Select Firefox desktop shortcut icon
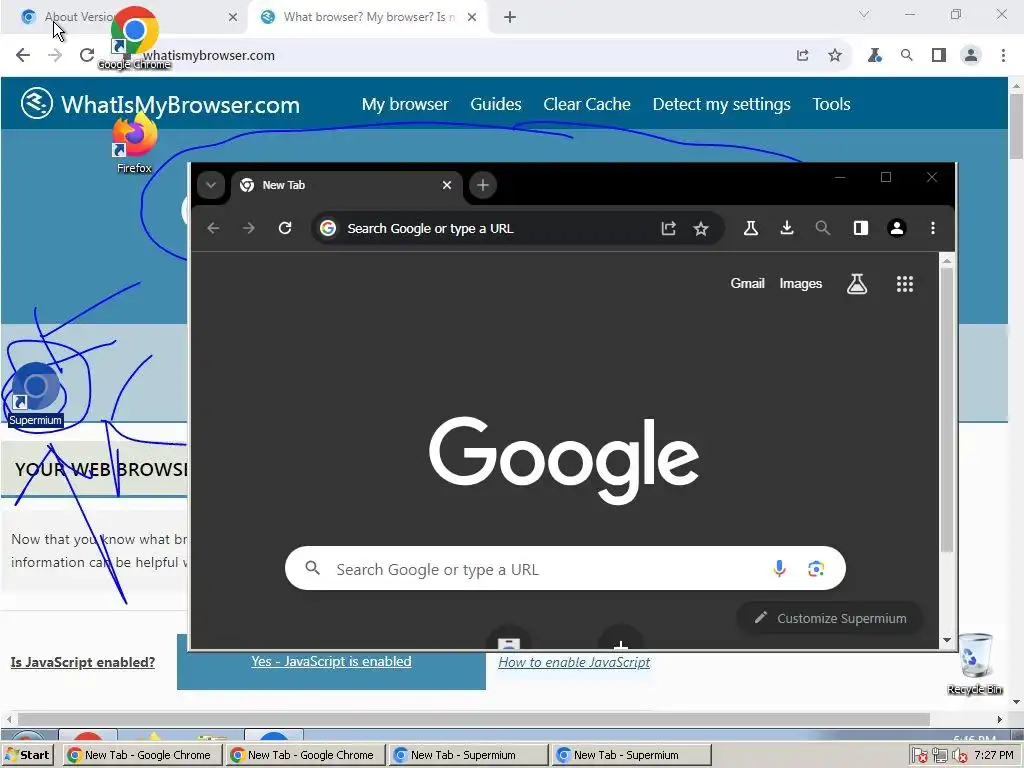 coord(134,144)
